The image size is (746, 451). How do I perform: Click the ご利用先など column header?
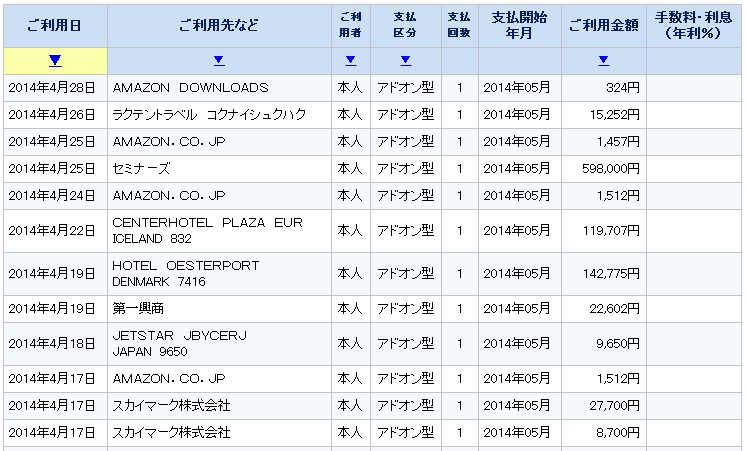pyautogui.click(x=219, y=26)
